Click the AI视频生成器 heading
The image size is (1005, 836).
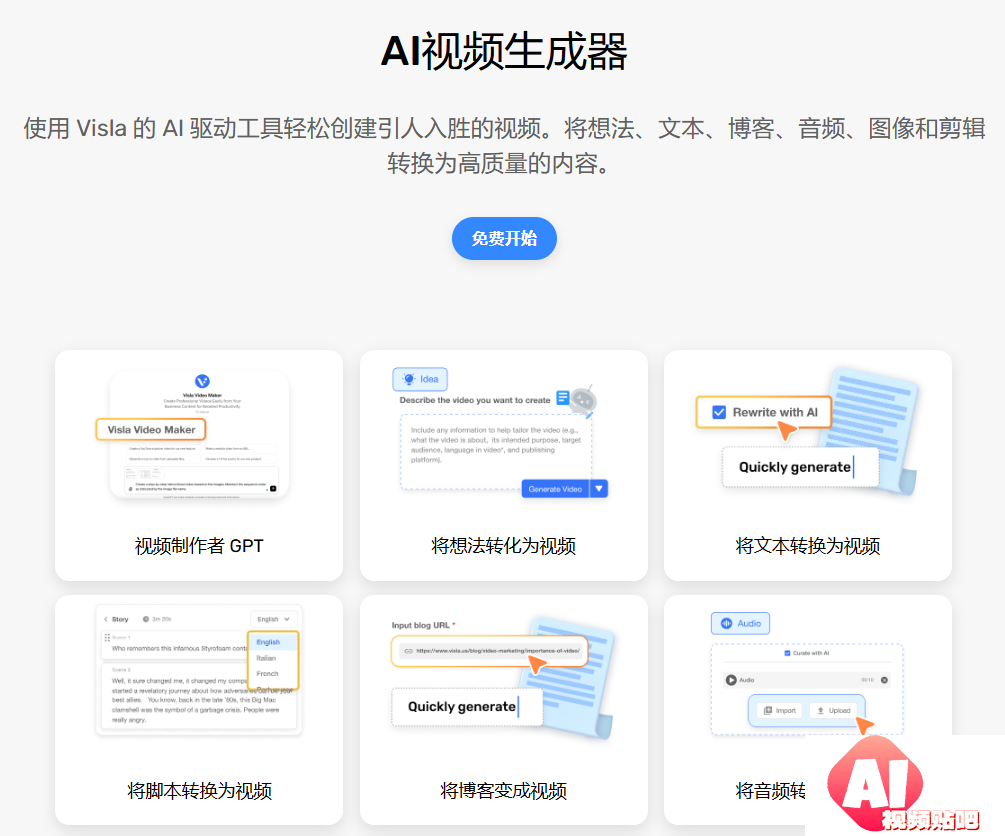(x=504, y=51)
